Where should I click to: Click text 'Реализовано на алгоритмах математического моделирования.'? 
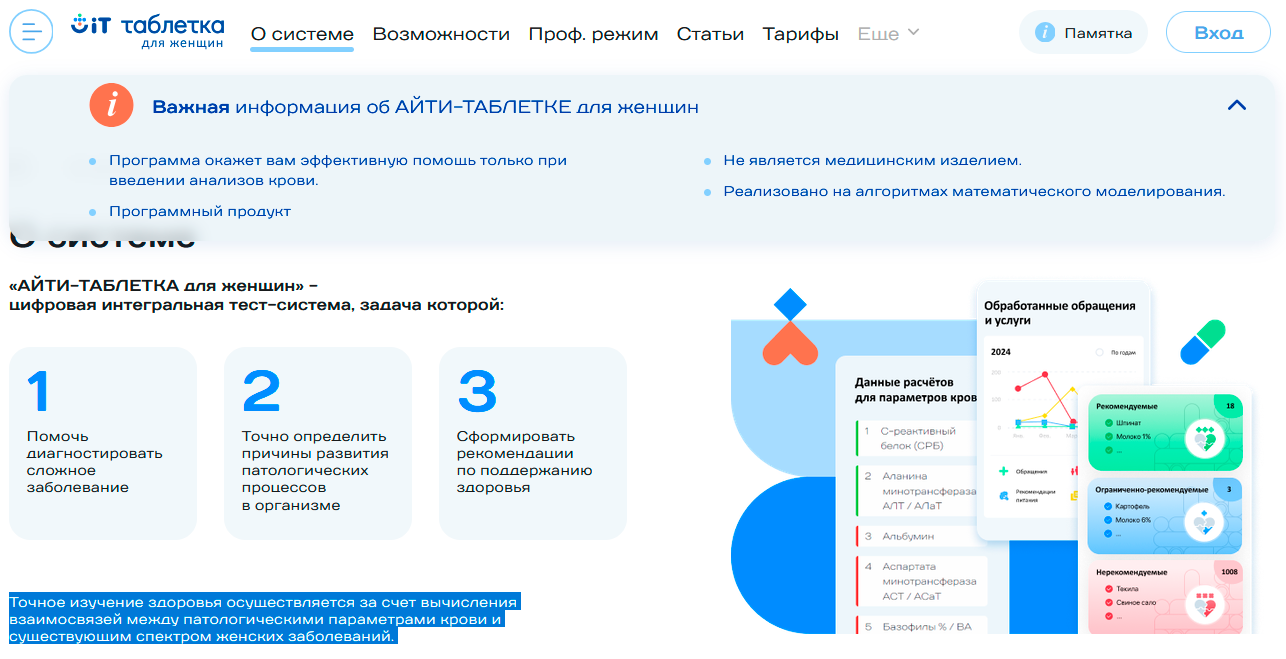click(x=974, y=191)
